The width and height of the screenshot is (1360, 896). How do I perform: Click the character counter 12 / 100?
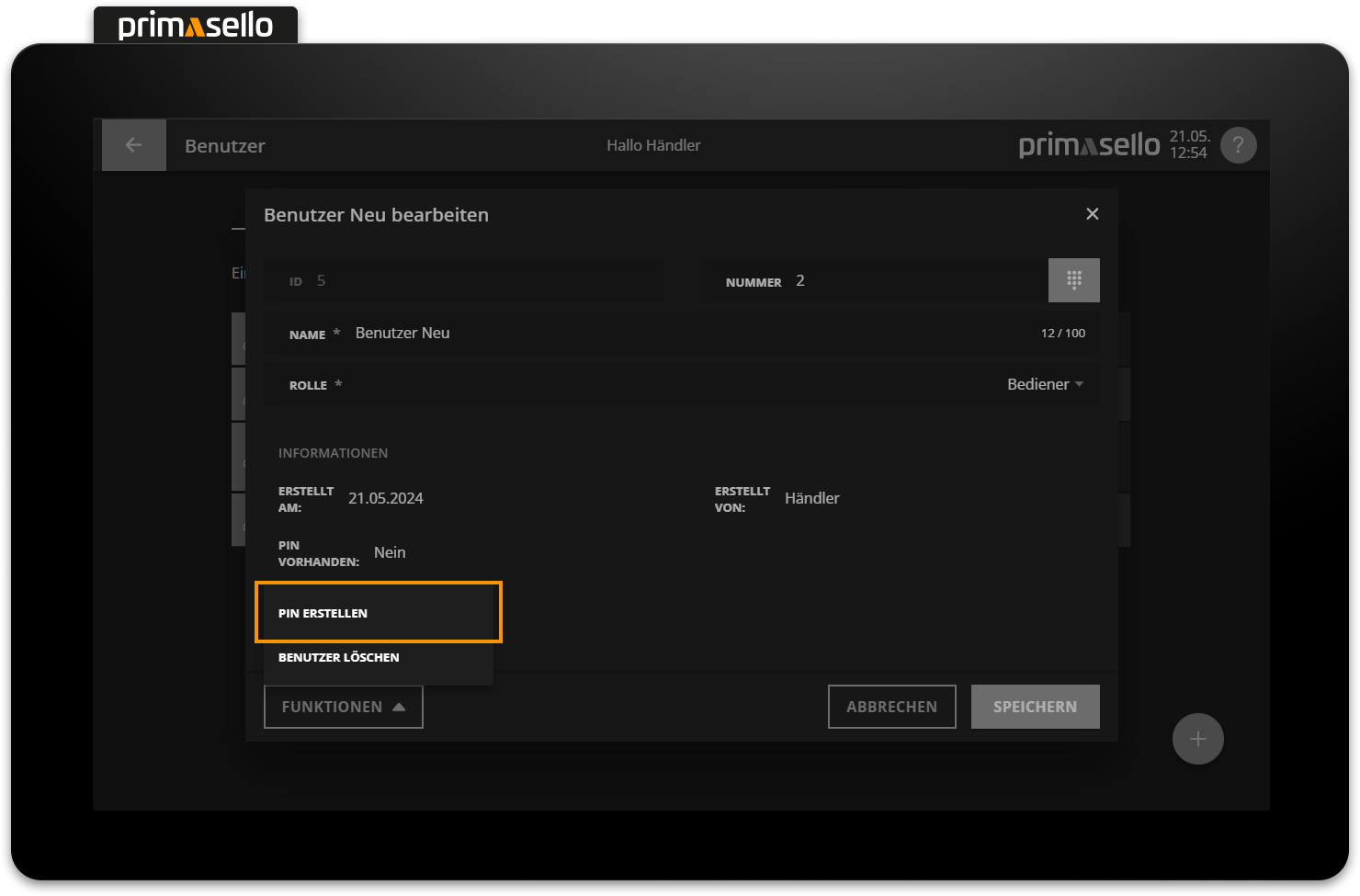(x=1062, y=333)
